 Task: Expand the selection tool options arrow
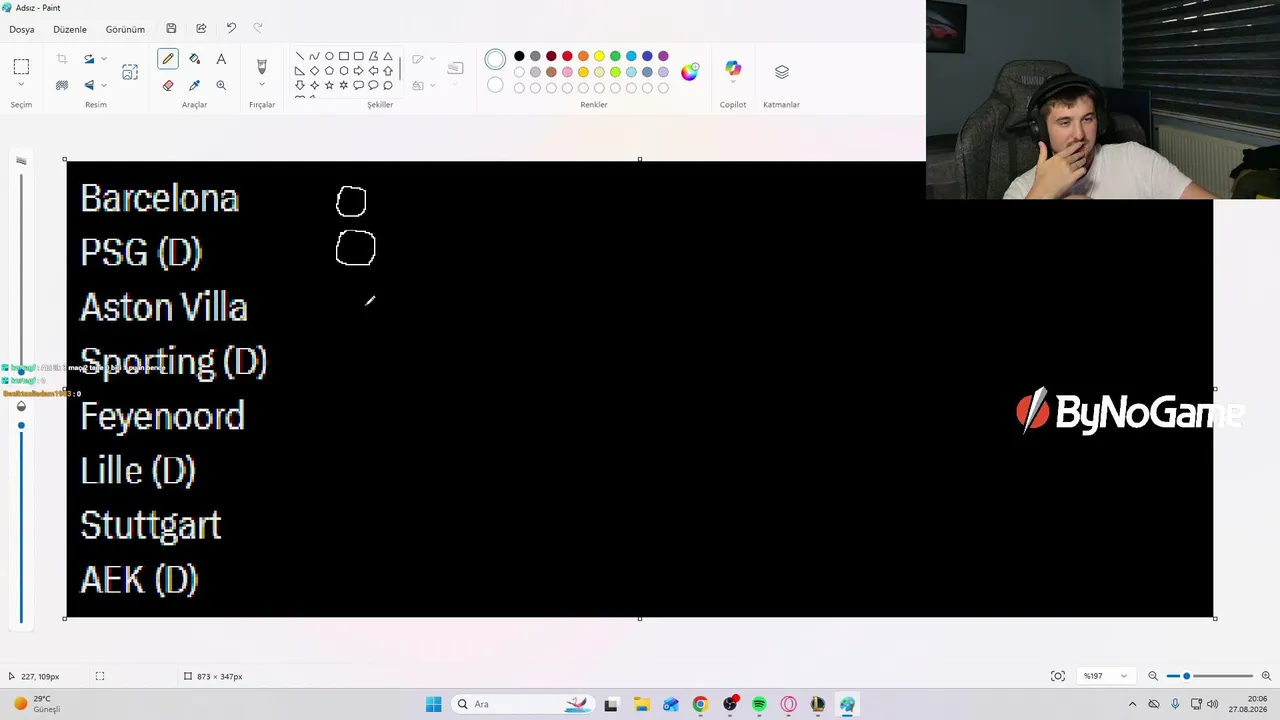tap(21, 86)
